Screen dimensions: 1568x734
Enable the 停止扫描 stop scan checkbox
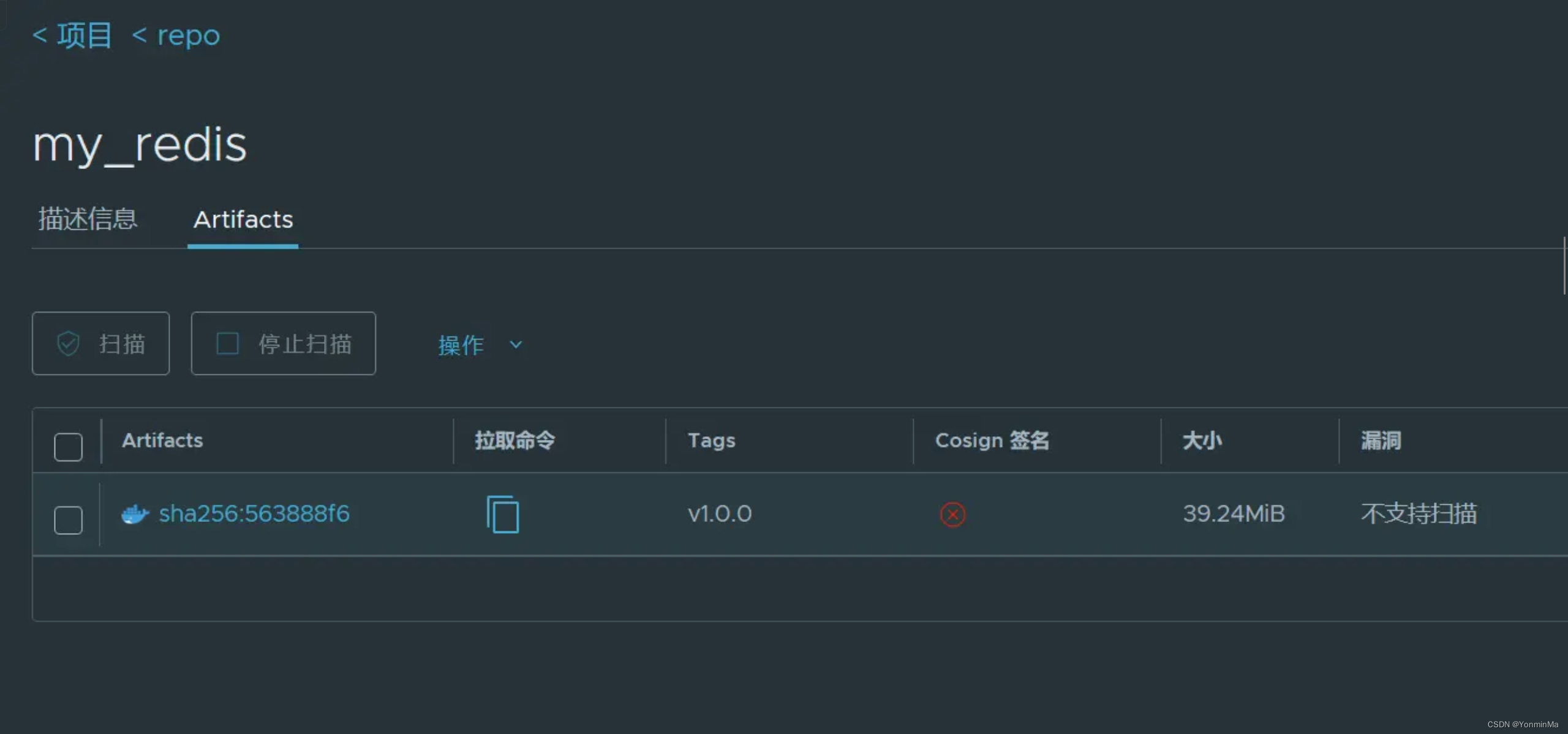(225, 344)
